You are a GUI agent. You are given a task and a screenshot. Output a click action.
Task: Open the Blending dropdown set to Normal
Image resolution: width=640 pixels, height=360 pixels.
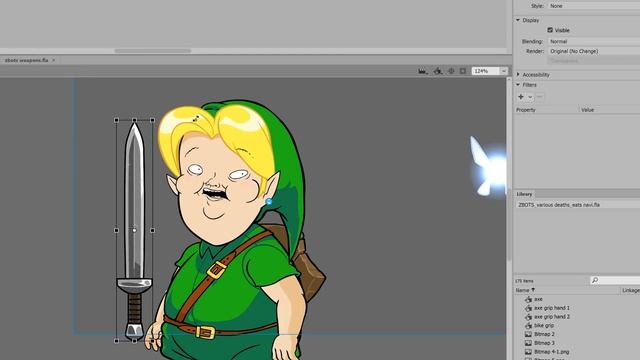[594, 41]
